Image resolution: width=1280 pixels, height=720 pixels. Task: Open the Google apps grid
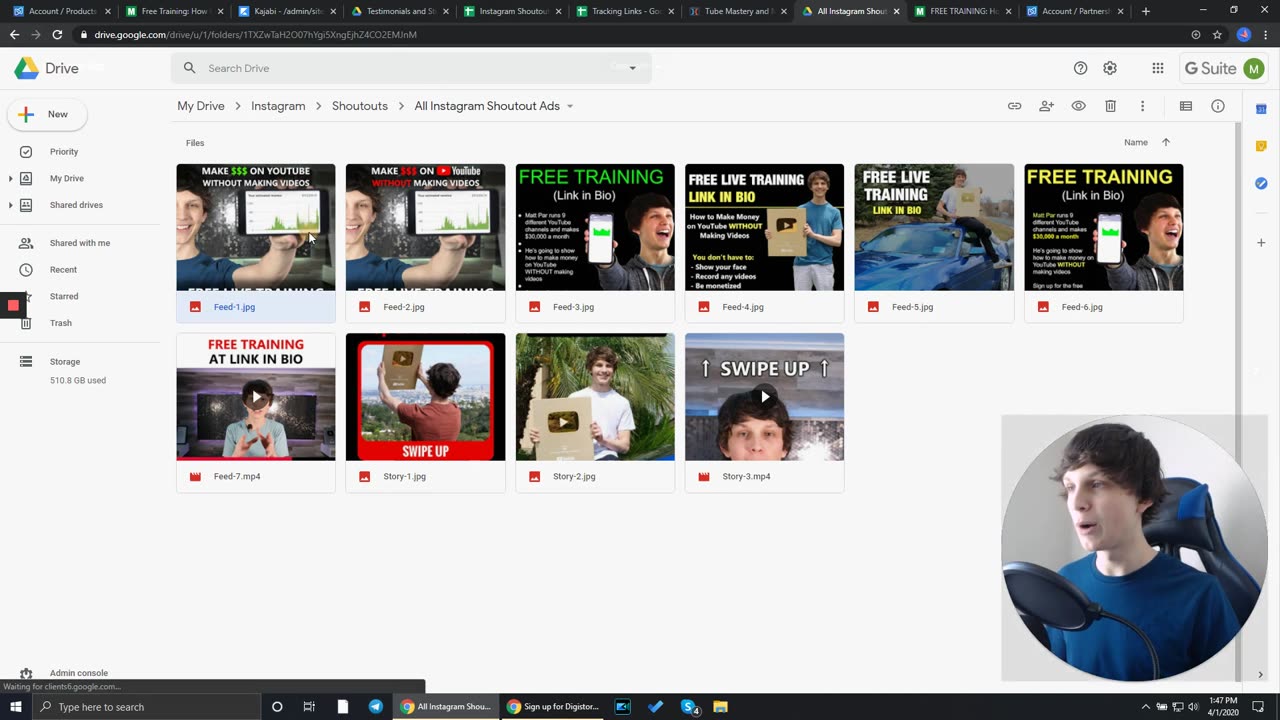(x=1157, y=68)
